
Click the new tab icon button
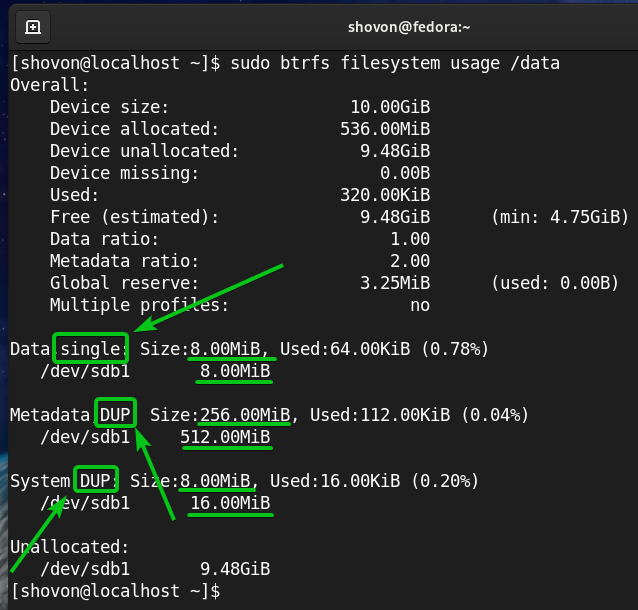click(x=33, y=26)
